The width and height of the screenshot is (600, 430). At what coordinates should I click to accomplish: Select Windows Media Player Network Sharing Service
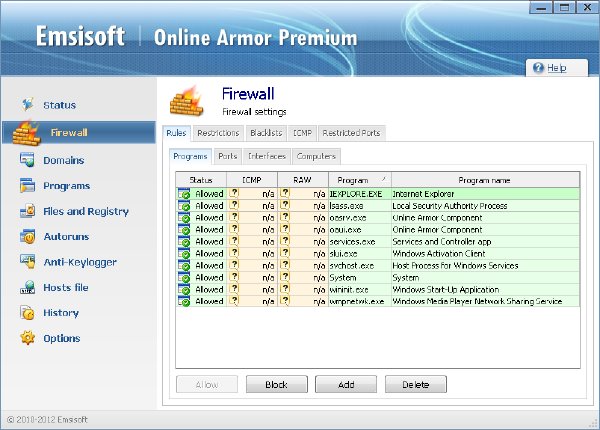[x=486, y=301]
